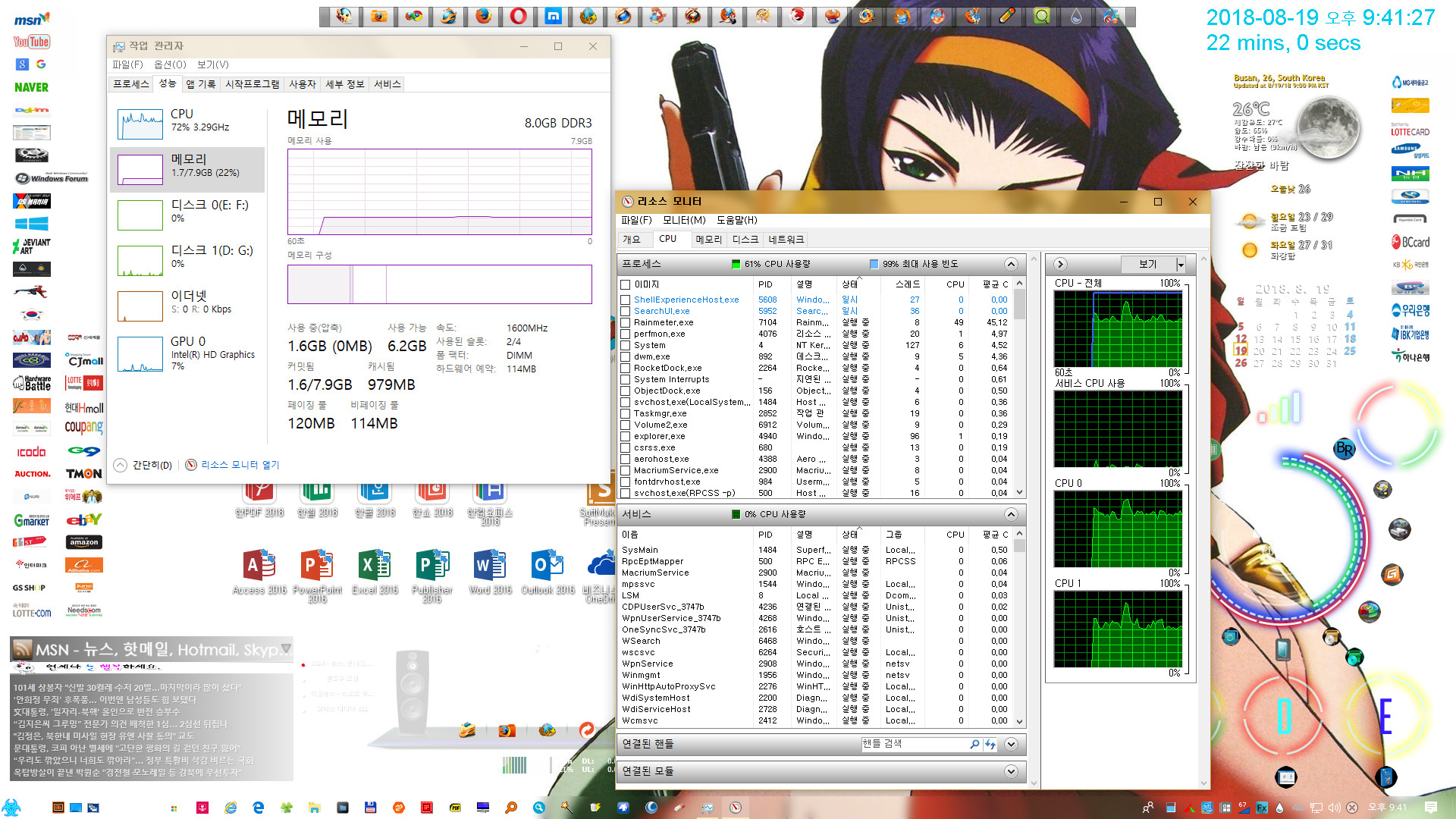Click Resource Monitor icon in taskbar
This screenshot has height=819, width=1456.
click(735, 808)
